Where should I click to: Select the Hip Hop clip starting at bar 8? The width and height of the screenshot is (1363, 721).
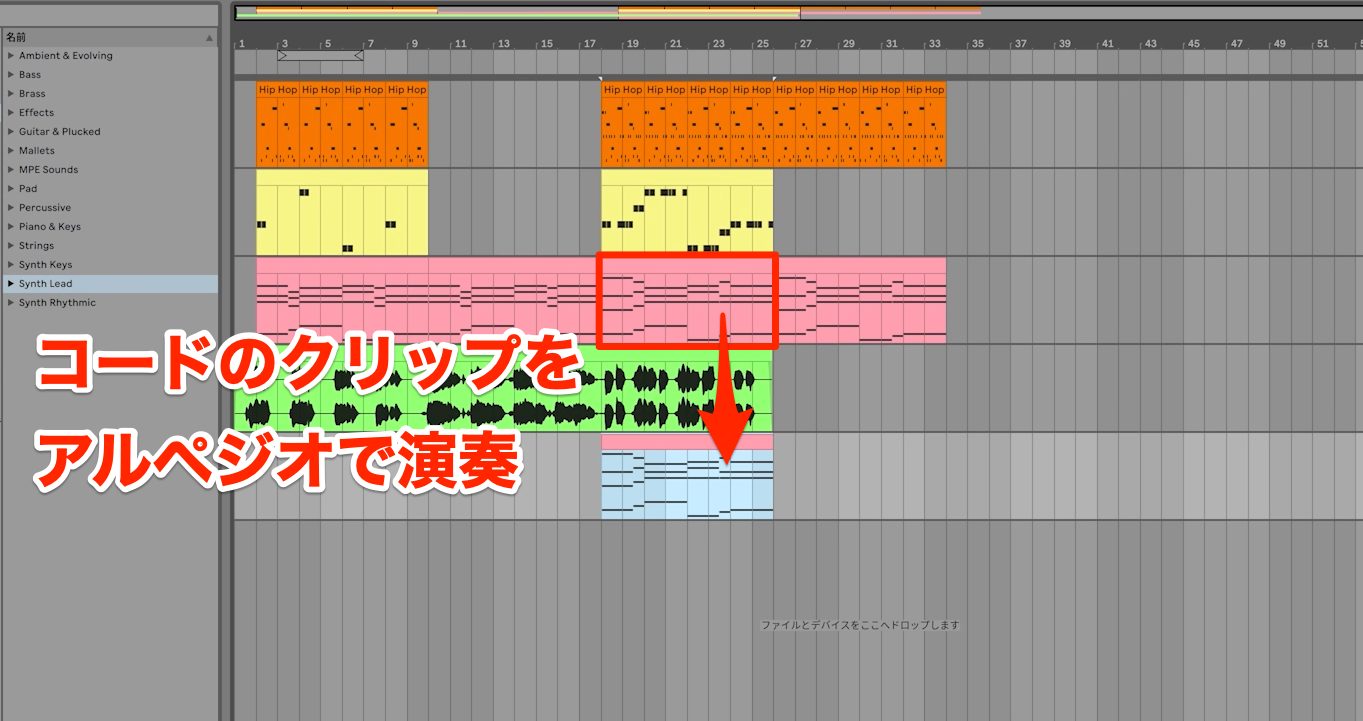[x=406, y=124]
